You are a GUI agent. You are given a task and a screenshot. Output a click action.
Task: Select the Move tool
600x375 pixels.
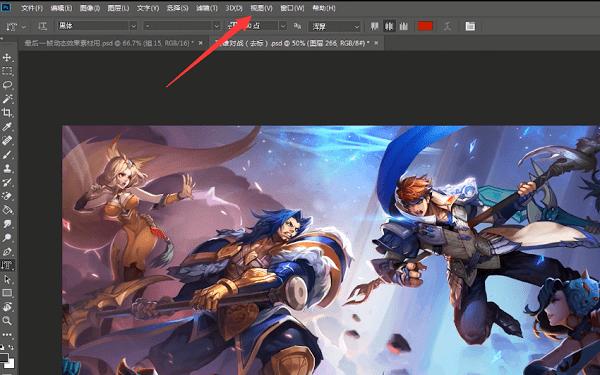pos(7,57)
